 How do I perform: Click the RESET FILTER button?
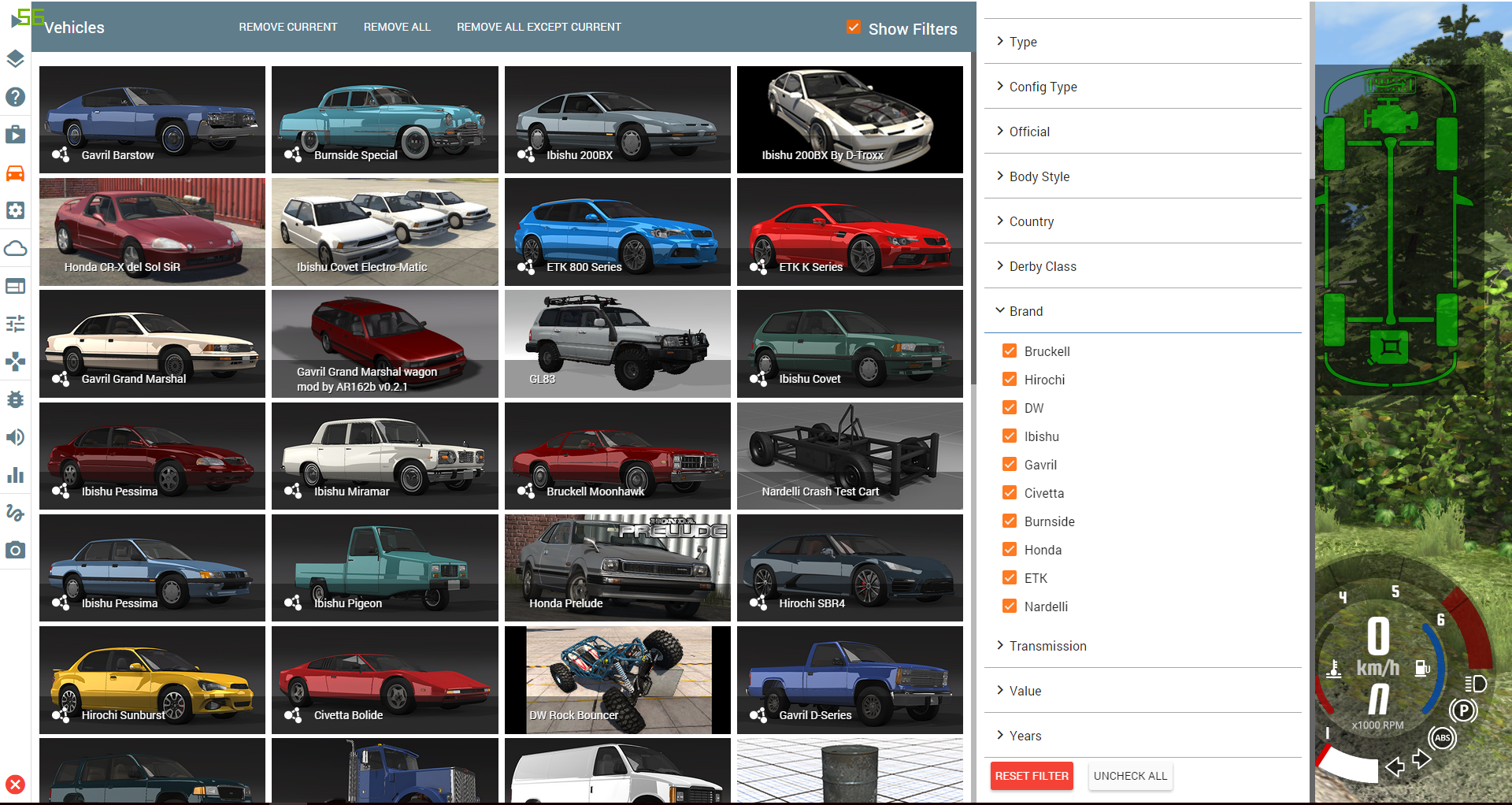tap(1032, 776)
